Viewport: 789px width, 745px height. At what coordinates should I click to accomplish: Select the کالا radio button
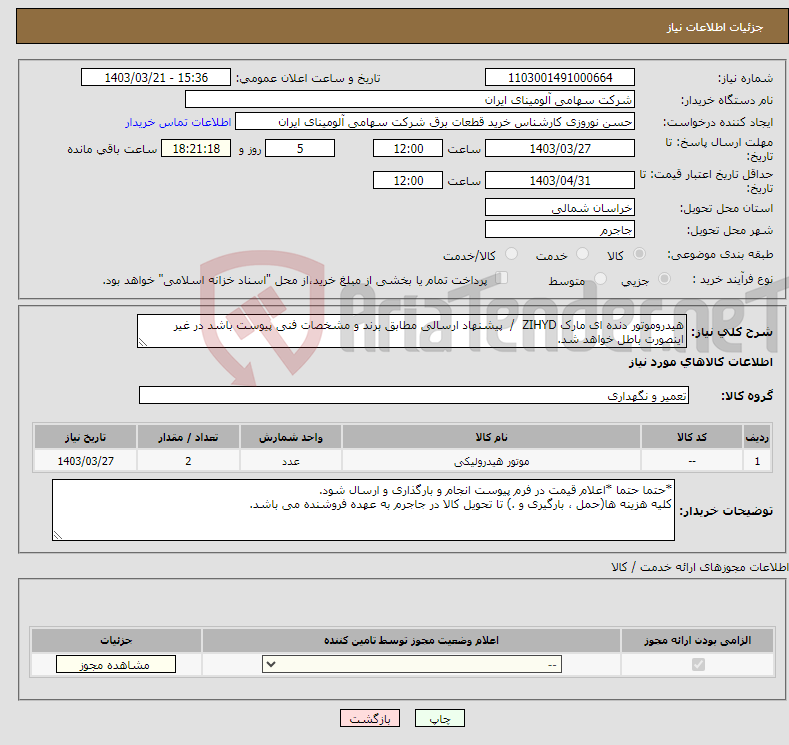639,254
